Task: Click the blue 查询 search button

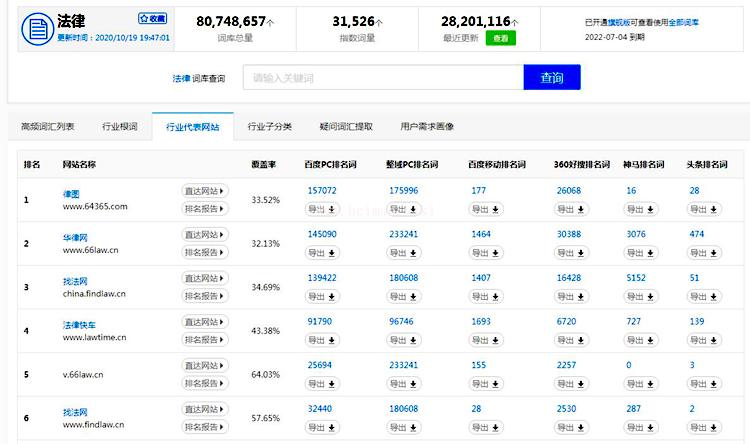Action: (x=551, y=78)
